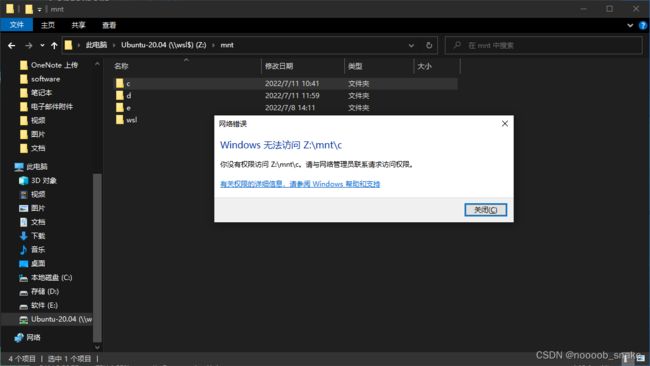Go back with the left arrow
The image size is (650, 366).
pyautogui.click(x=12, y=45)
